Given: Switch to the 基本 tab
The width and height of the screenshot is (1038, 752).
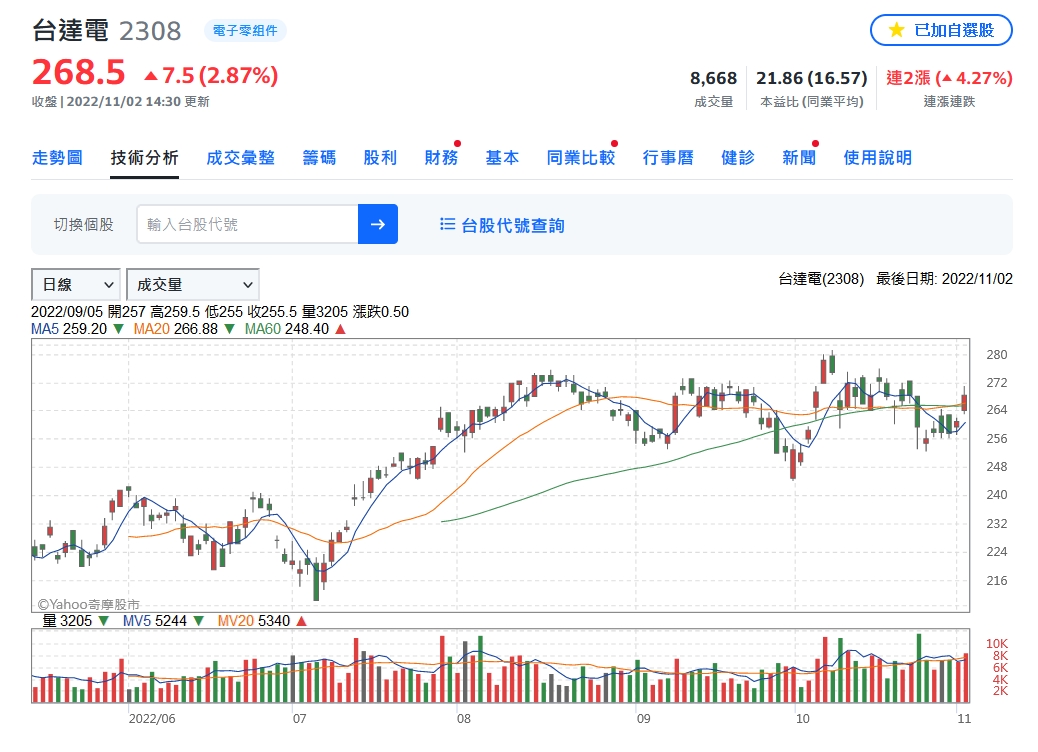Looking at the screenshot, I should click(502, 158).
